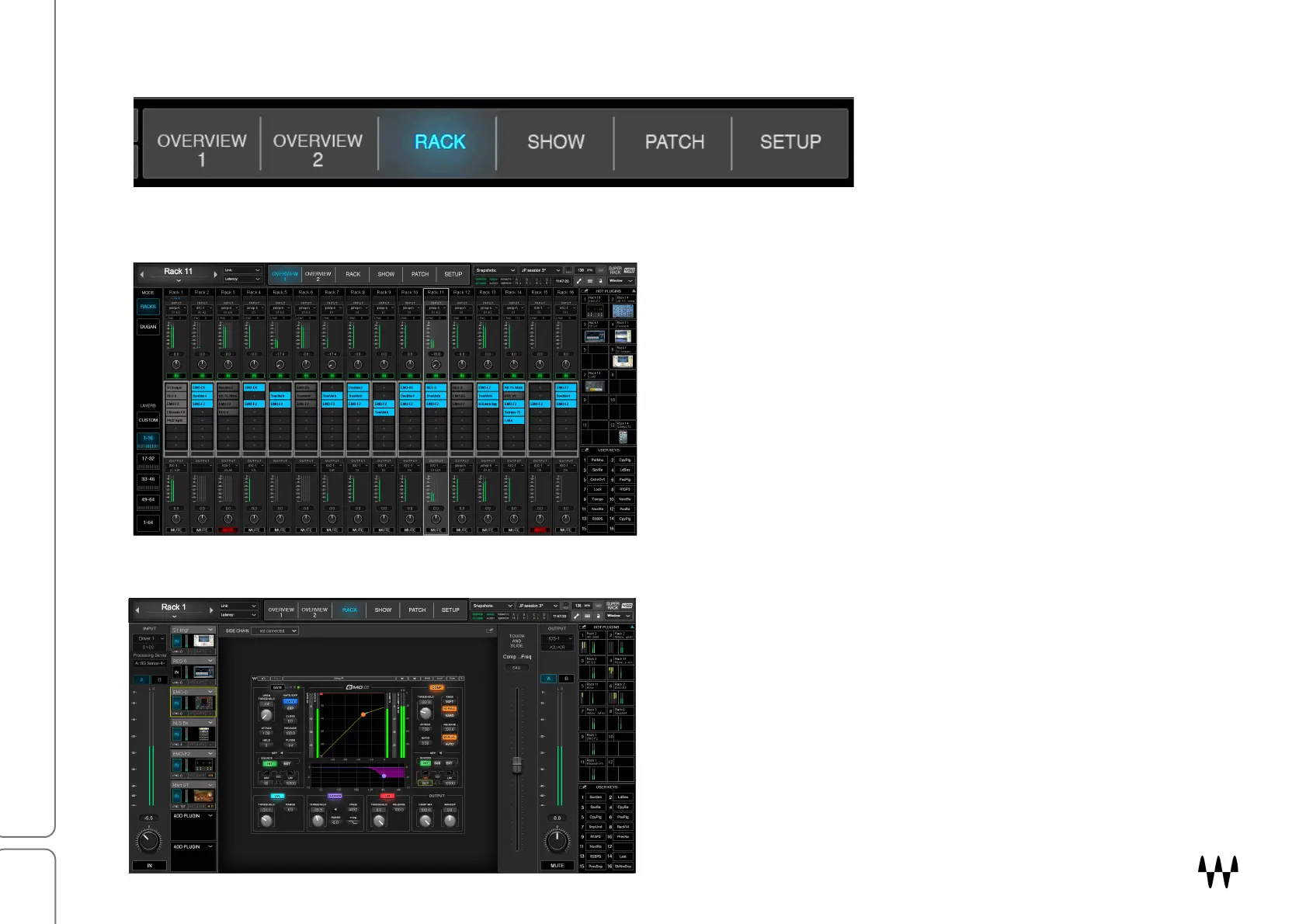Click the rack output gain knob
Screen dimensions: 1306x924
point(557,841)
